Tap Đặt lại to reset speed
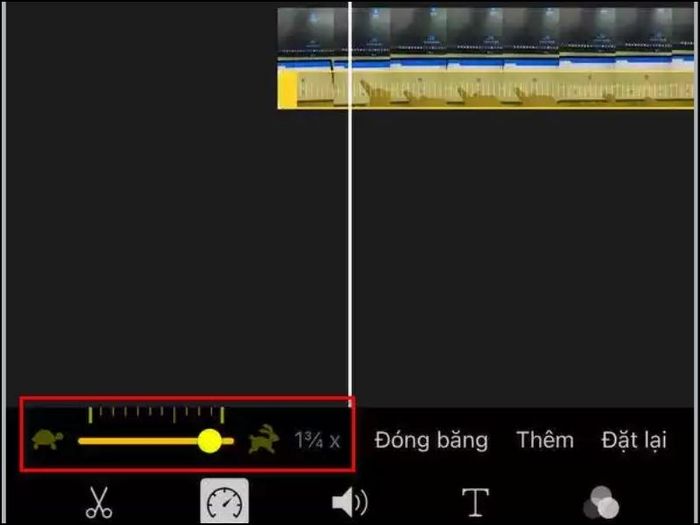Viewport: 700px width, 525px height. coord(634,440)
